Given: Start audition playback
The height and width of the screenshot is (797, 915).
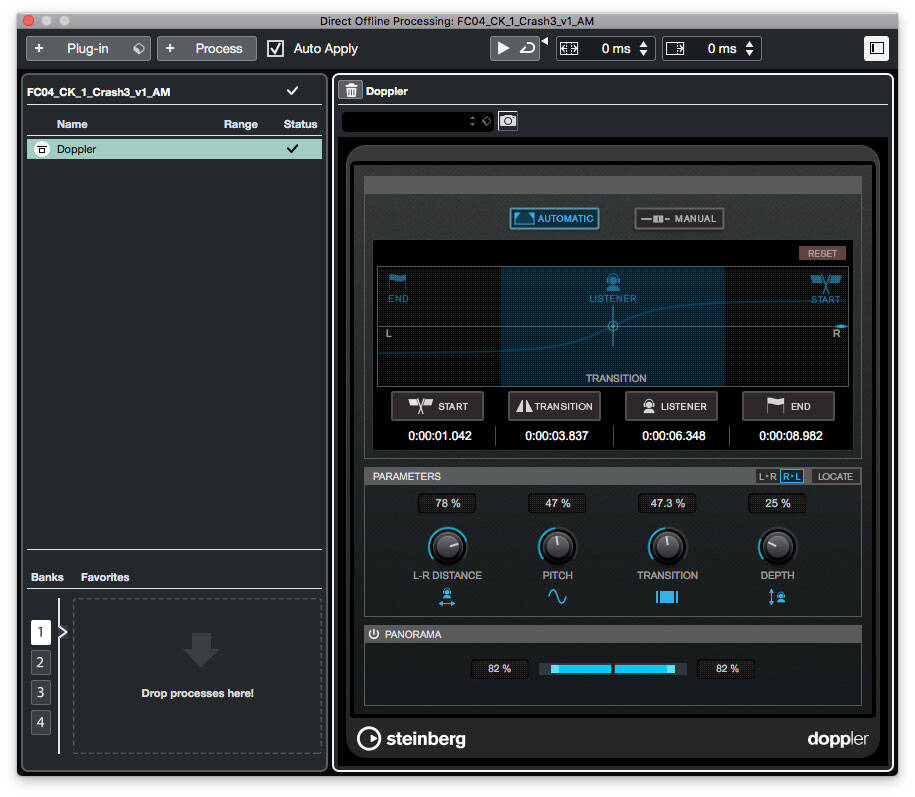Looking at the screenshot, I should (502, 48).
